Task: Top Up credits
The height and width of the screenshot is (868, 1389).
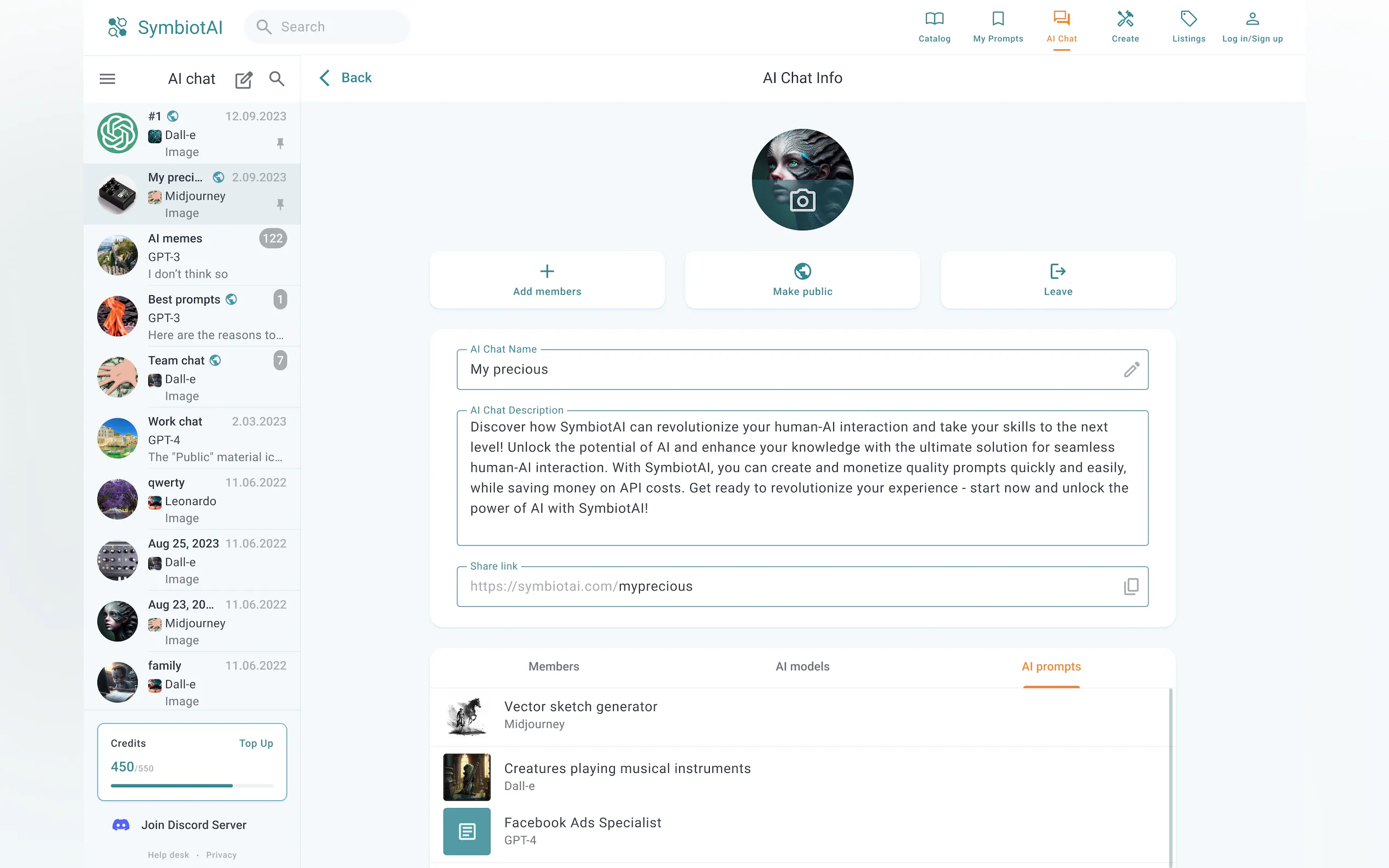Action: pyautogui.click(x=256, y=743)
